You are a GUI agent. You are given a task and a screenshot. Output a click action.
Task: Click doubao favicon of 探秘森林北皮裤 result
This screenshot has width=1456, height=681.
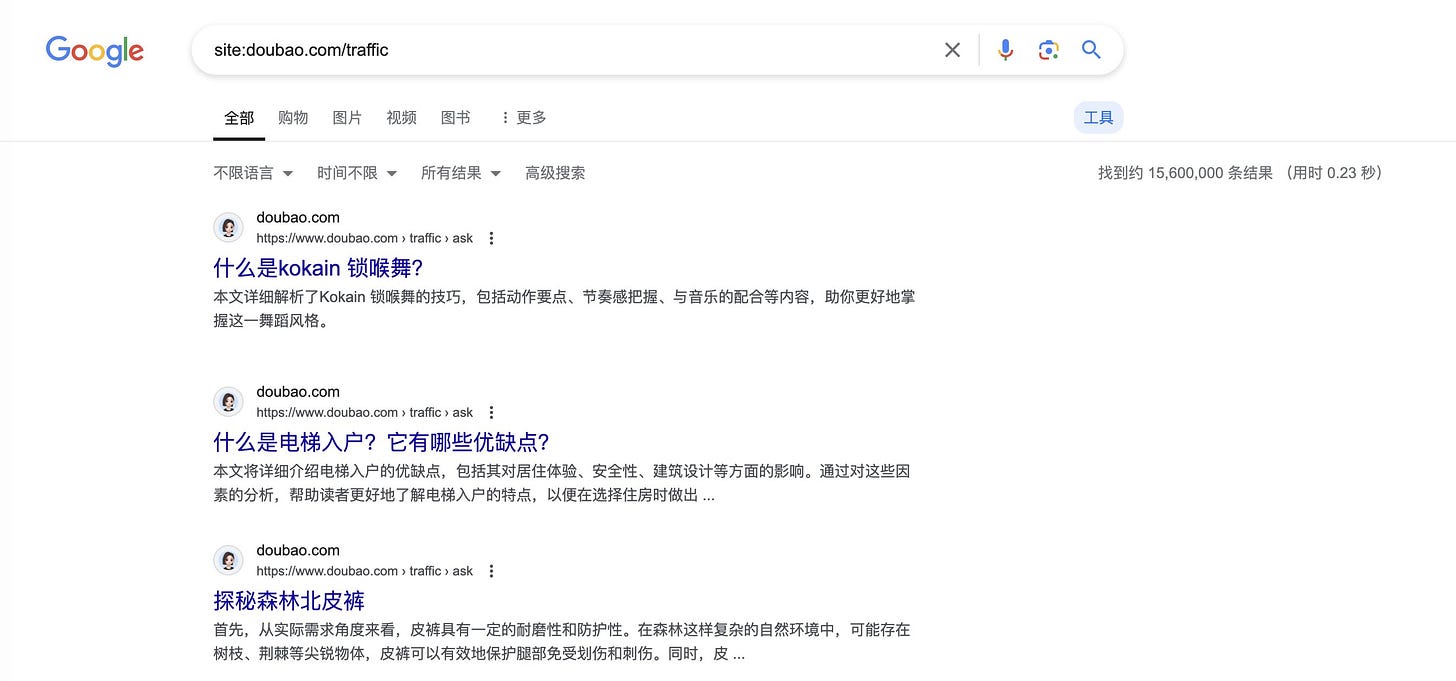pyautogui.click(x=228, y=561)
